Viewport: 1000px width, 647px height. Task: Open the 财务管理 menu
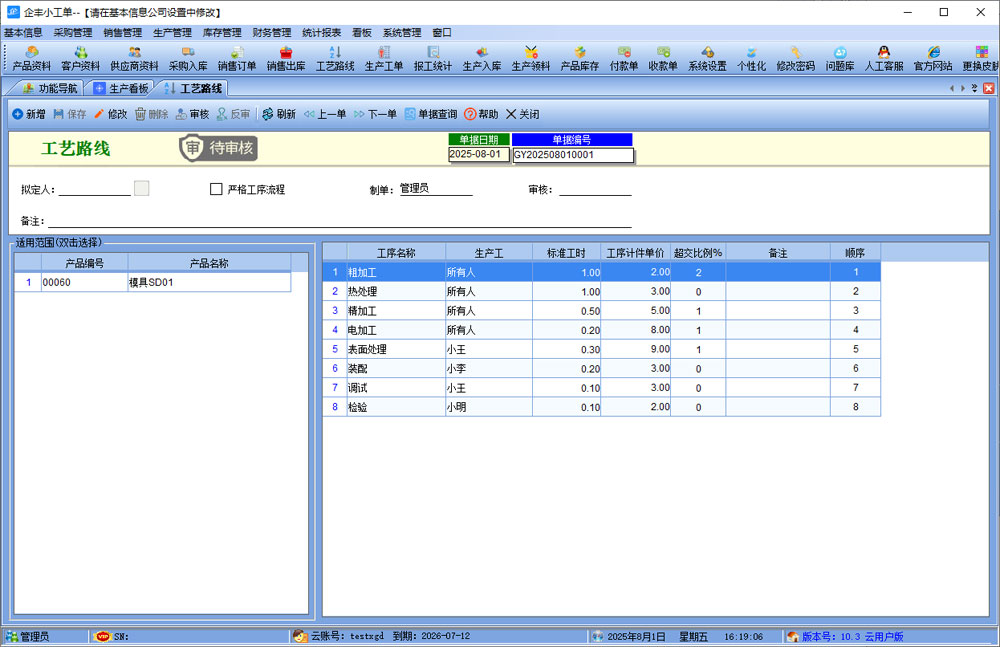(x=272, y=33)
